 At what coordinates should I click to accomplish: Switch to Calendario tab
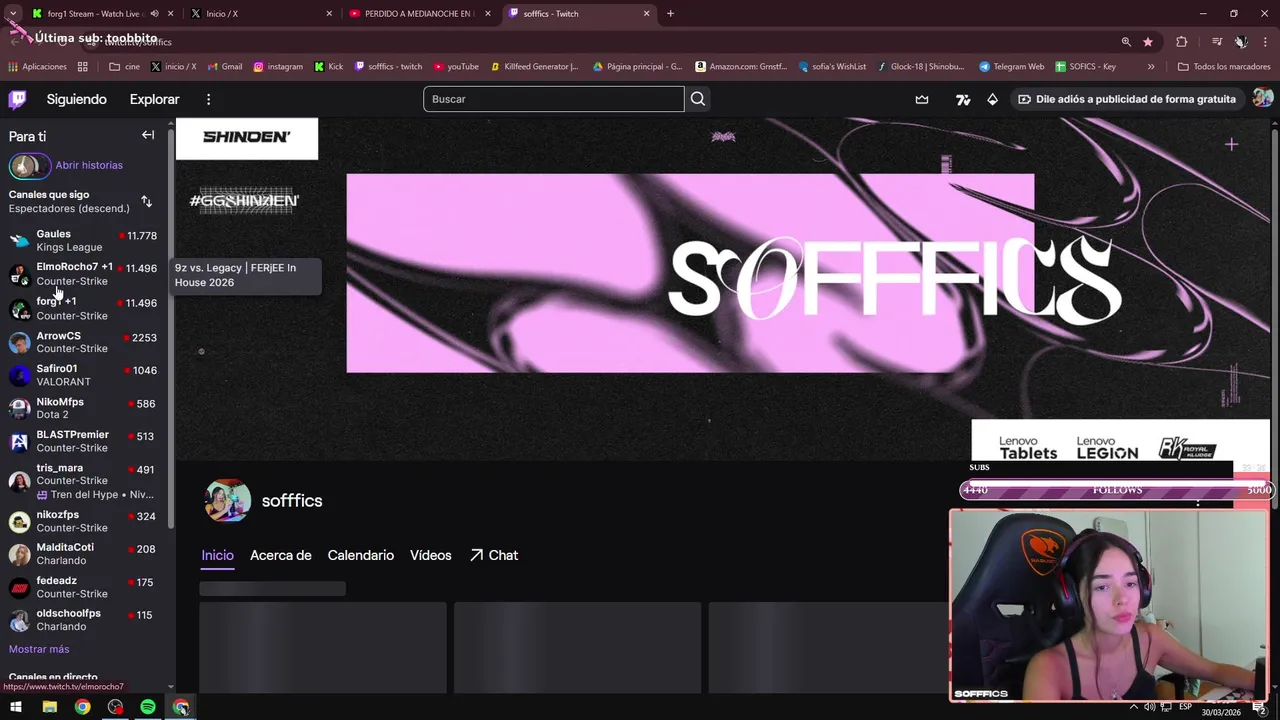pos(360,555)
